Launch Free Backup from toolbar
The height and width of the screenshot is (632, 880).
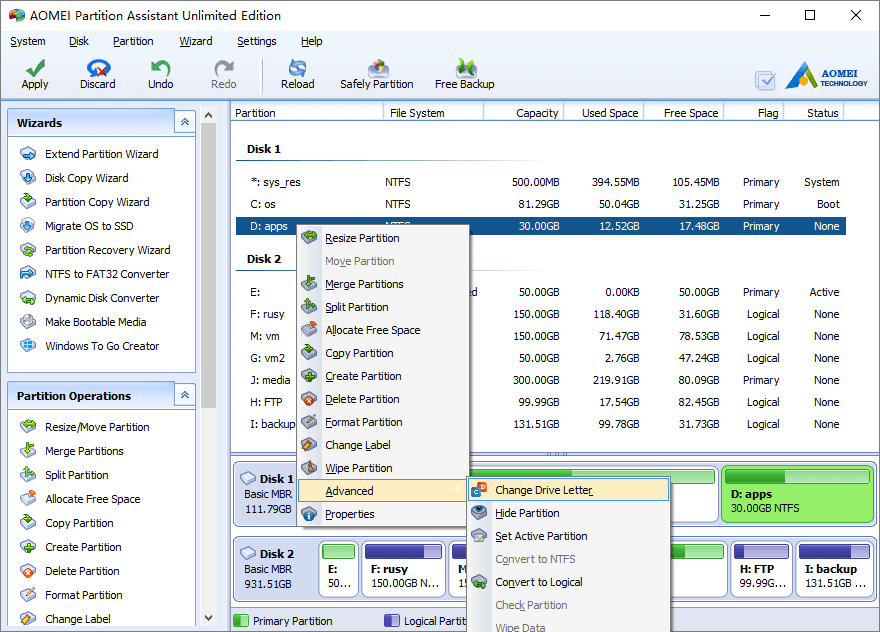pyautogui.click(x=465, y=75)
